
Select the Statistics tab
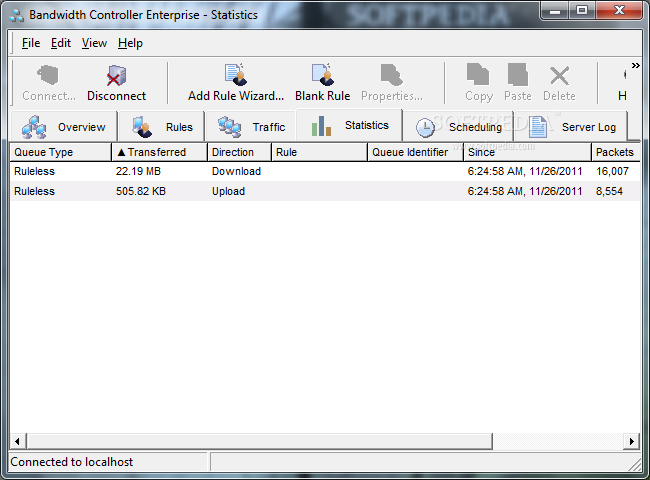click(349, 125)
